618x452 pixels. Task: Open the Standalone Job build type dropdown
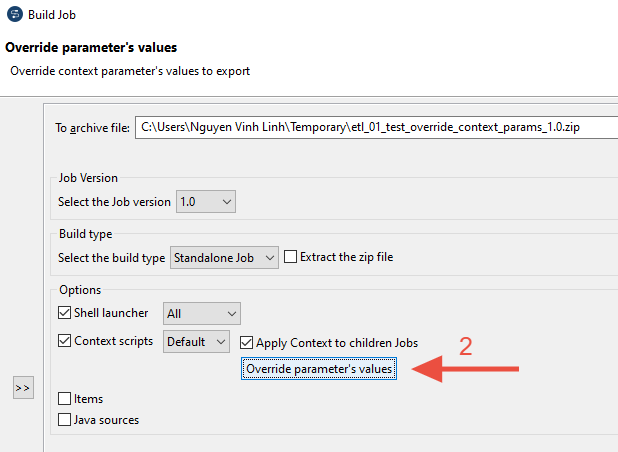click(224, 258)
